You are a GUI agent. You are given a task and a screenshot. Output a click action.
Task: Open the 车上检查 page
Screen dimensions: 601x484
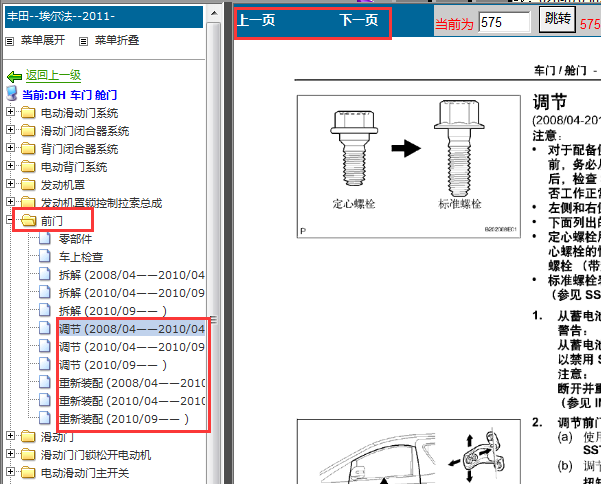pos(81,257)
